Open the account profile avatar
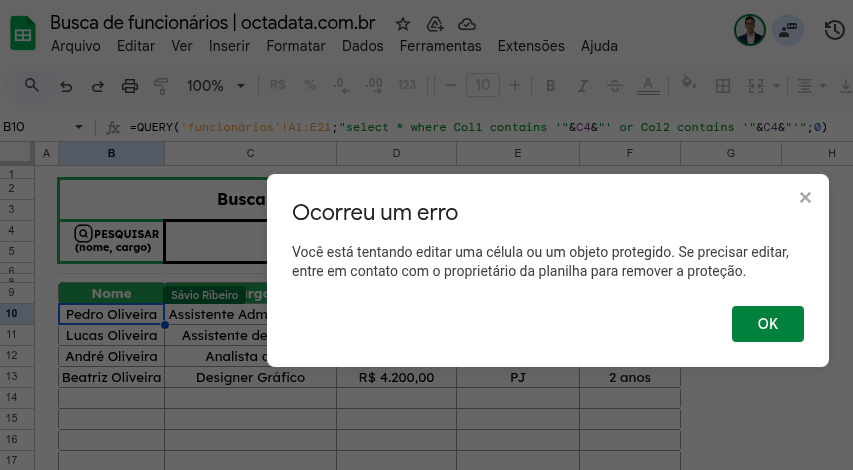Viewport: 853px width, 470px height. click(750, 30)
